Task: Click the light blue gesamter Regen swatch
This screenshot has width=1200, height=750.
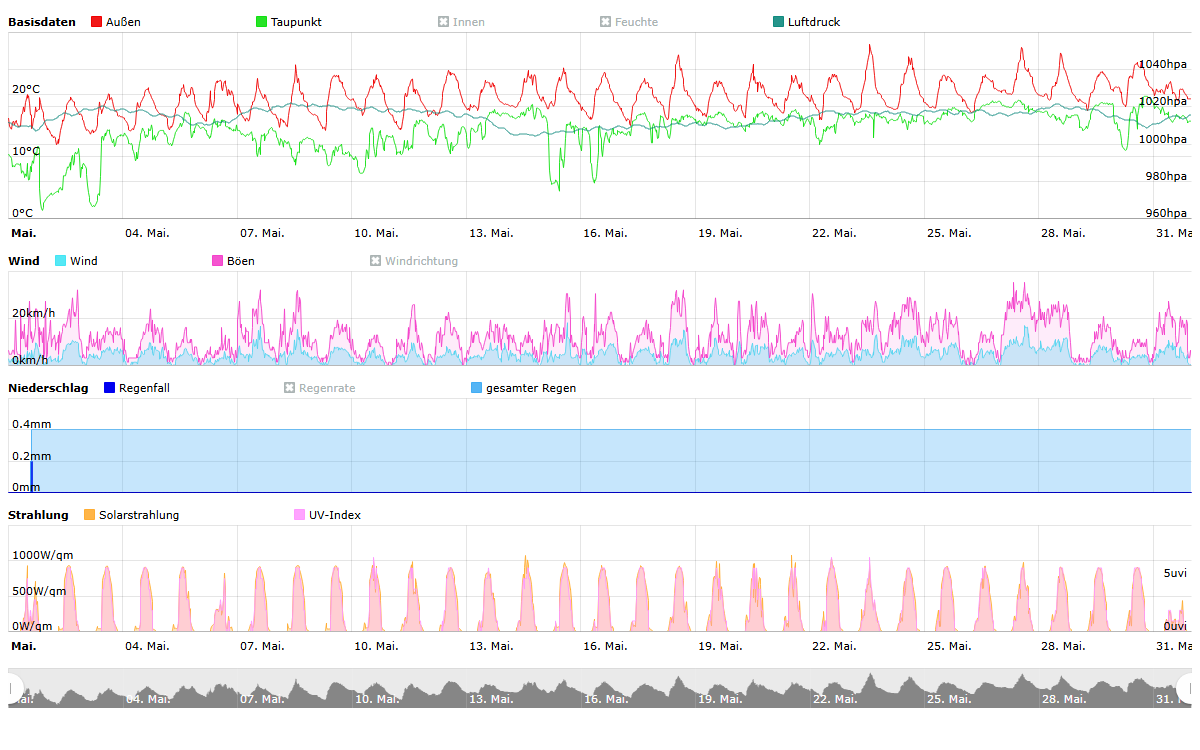Action: [x=477, y=388]
